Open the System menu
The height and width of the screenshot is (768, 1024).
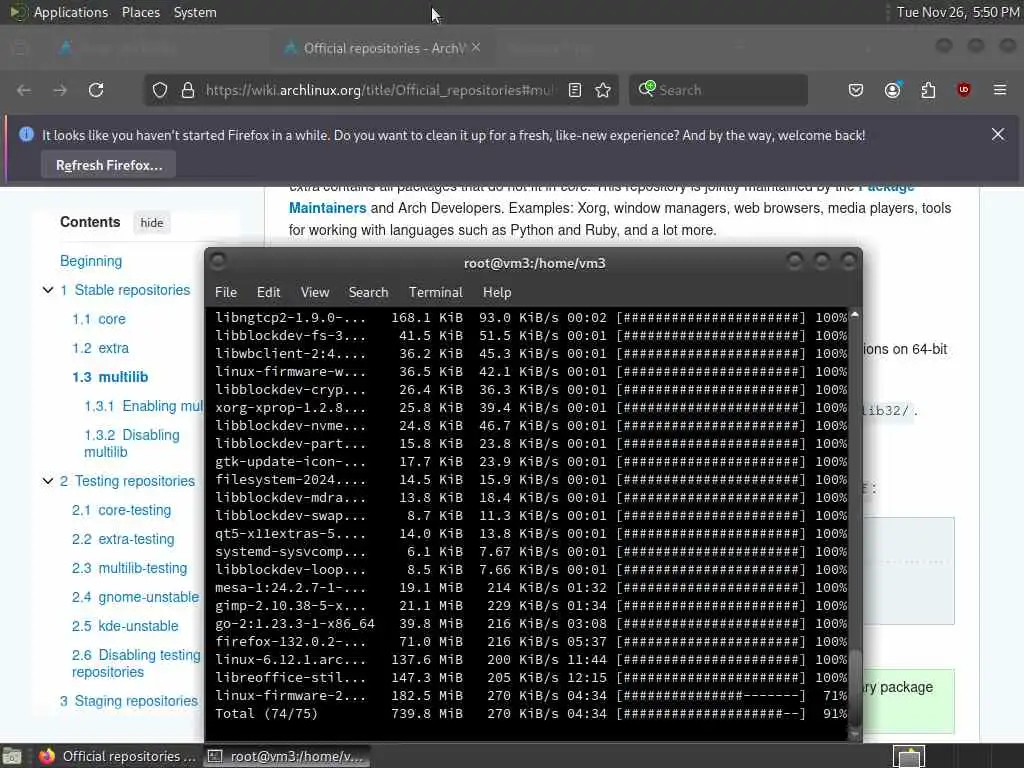[x=195, y=12]
